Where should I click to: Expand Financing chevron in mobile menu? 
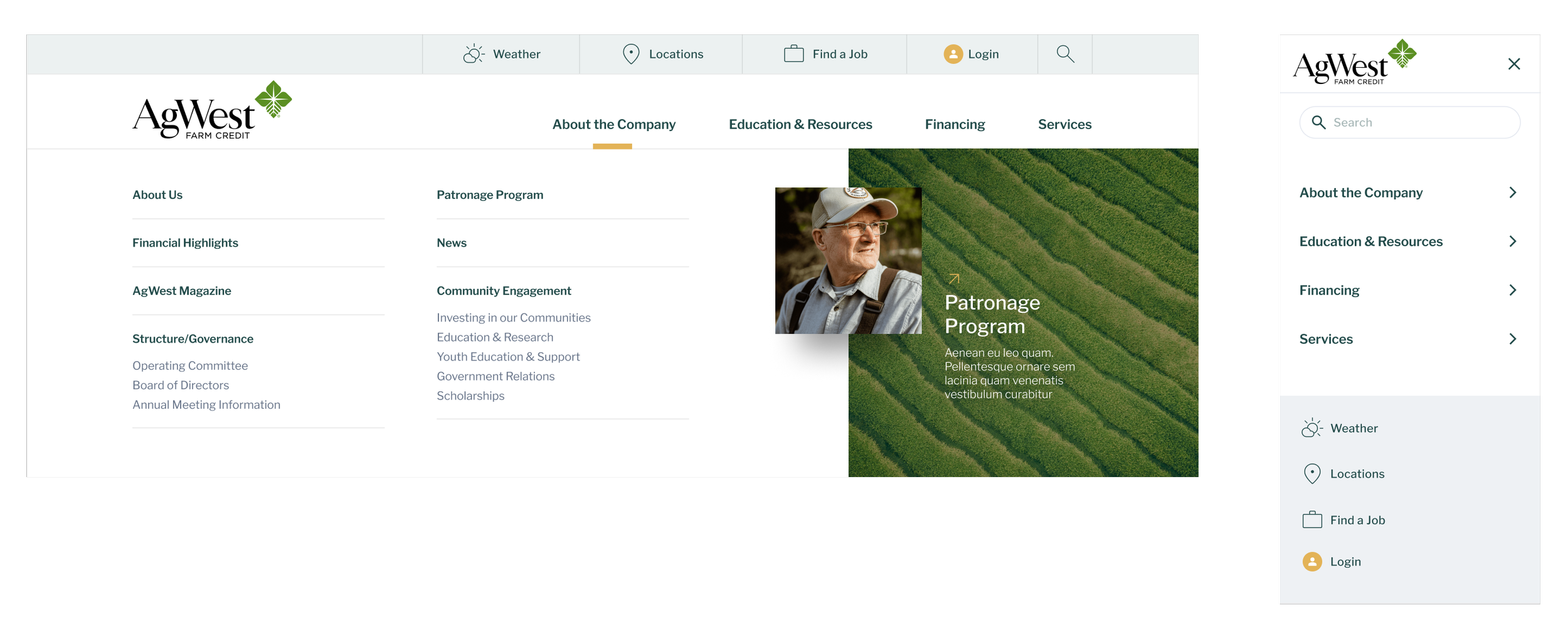(x=1513, y=290)
